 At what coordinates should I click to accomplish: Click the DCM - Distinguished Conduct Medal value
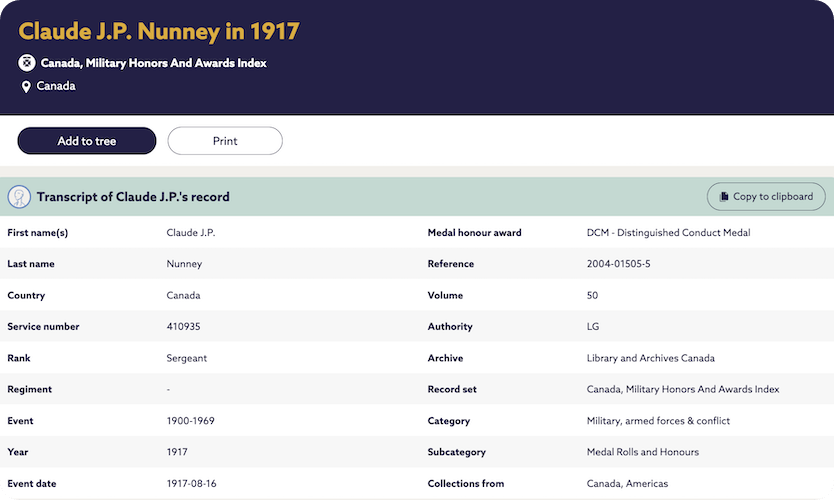[668, 233]
